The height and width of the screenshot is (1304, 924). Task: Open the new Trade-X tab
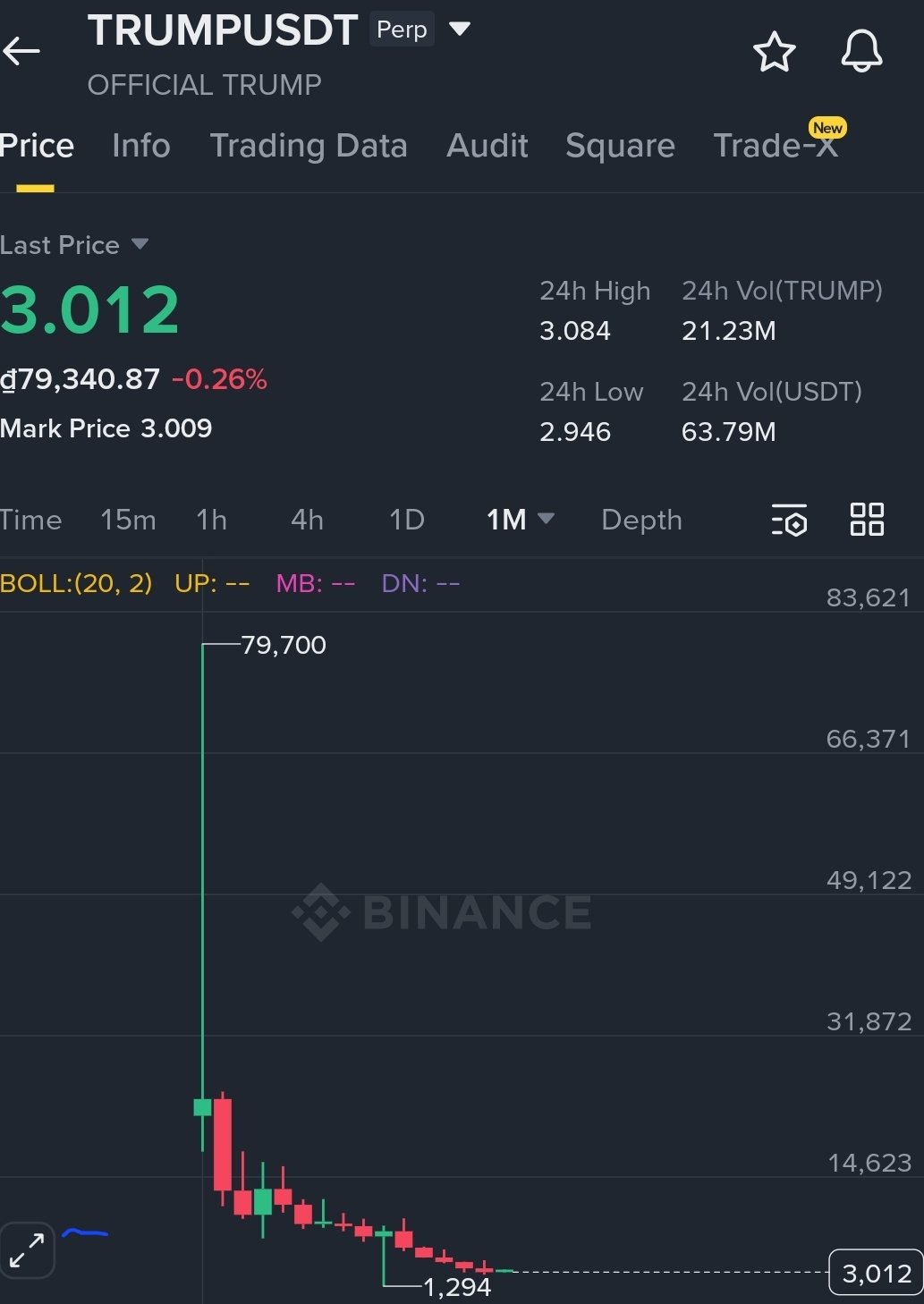pos(776,146)
